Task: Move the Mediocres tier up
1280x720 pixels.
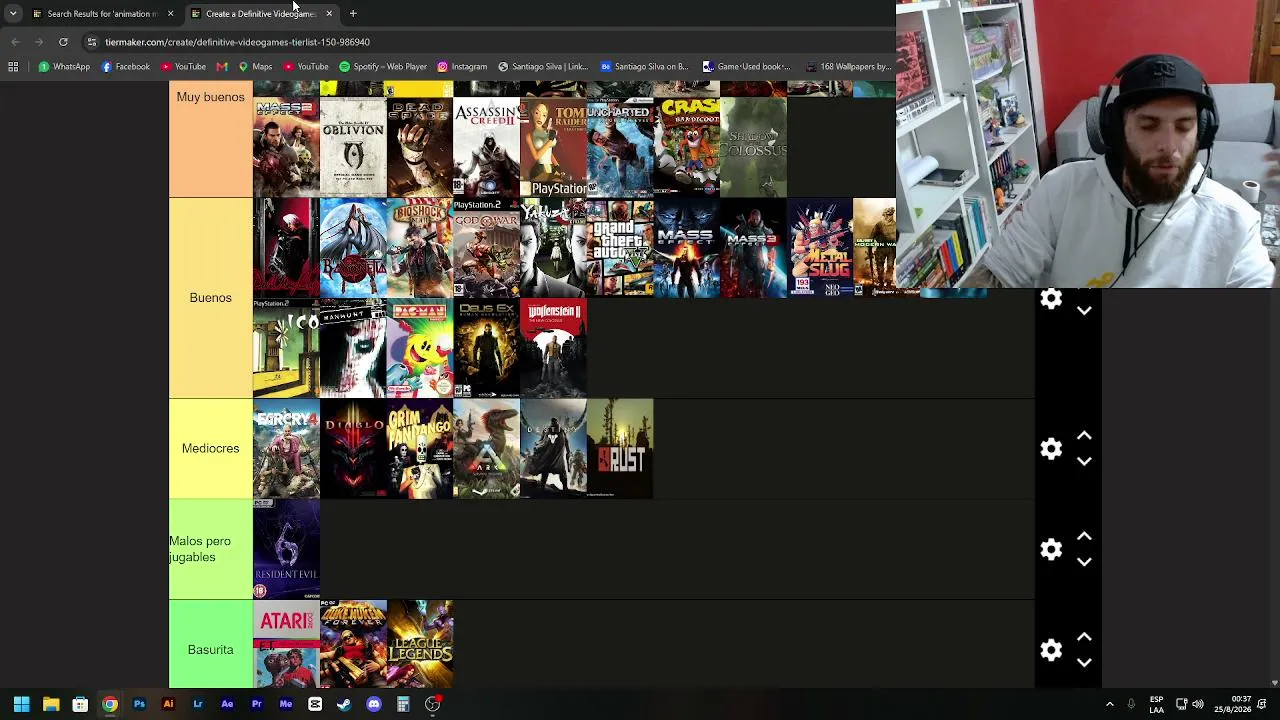Action: [x=1084, y=436]
